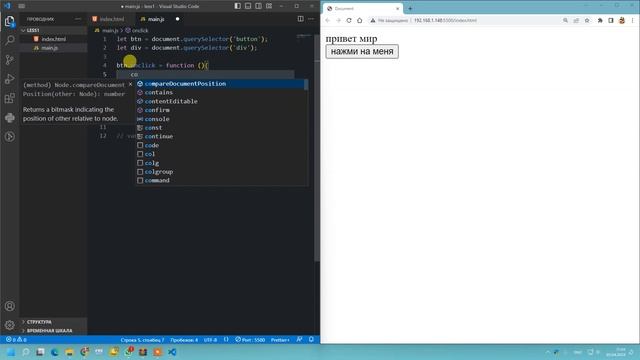
Task: Select main.js in Explorer file tree
Action: click(53, 48)
